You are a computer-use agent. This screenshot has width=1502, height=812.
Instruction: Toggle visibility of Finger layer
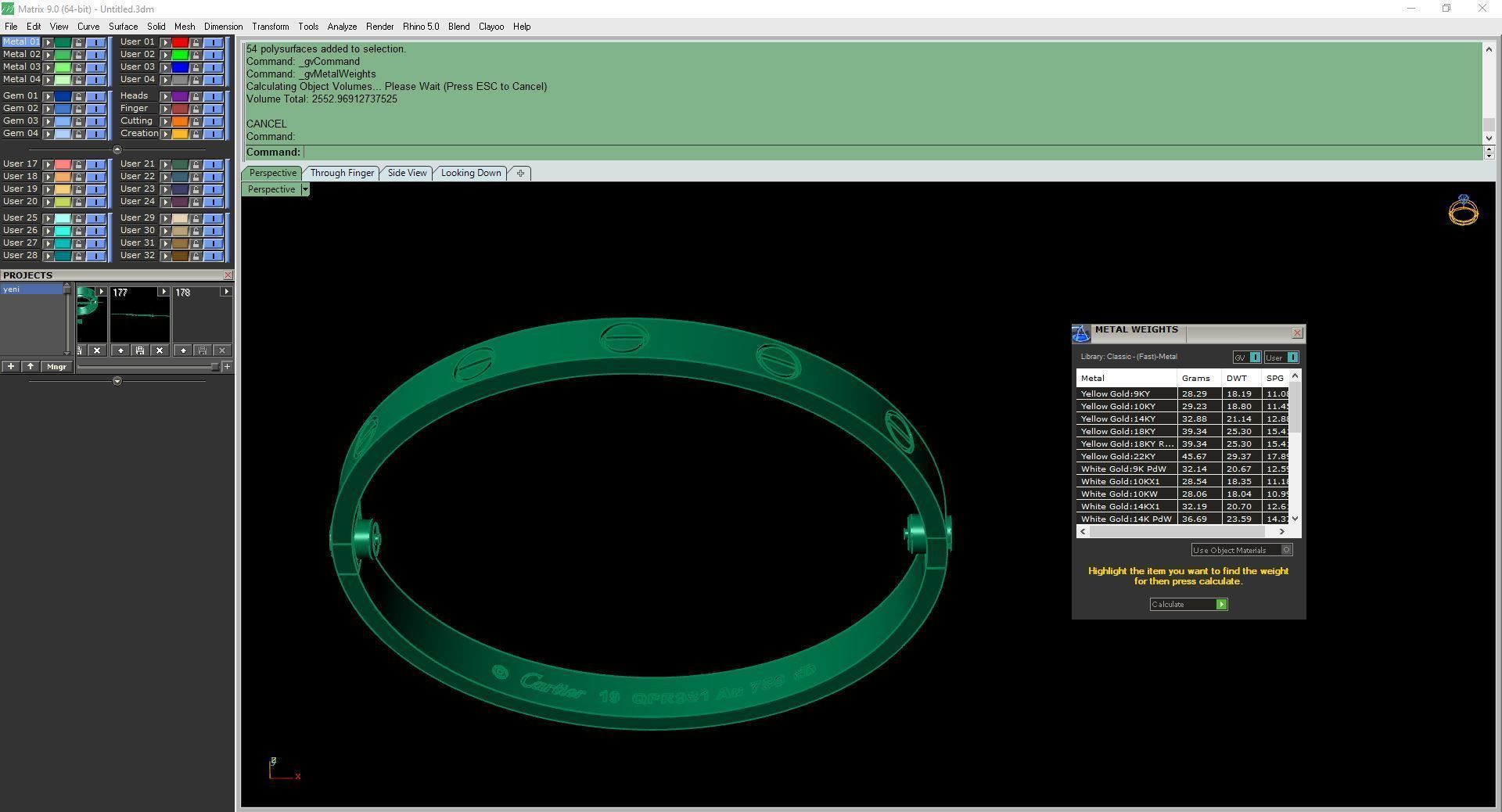click(x=213, y=109)
